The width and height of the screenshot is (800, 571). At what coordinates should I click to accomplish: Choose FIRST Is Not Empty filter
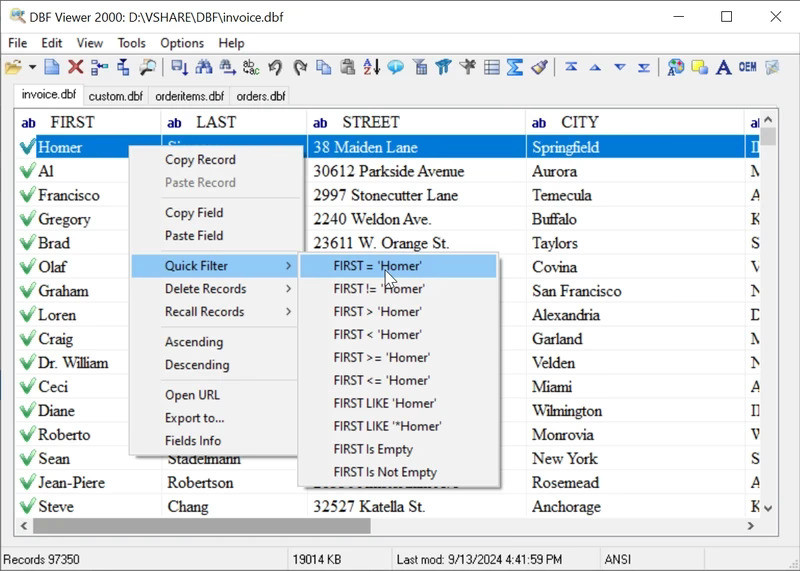coord(398,473)
